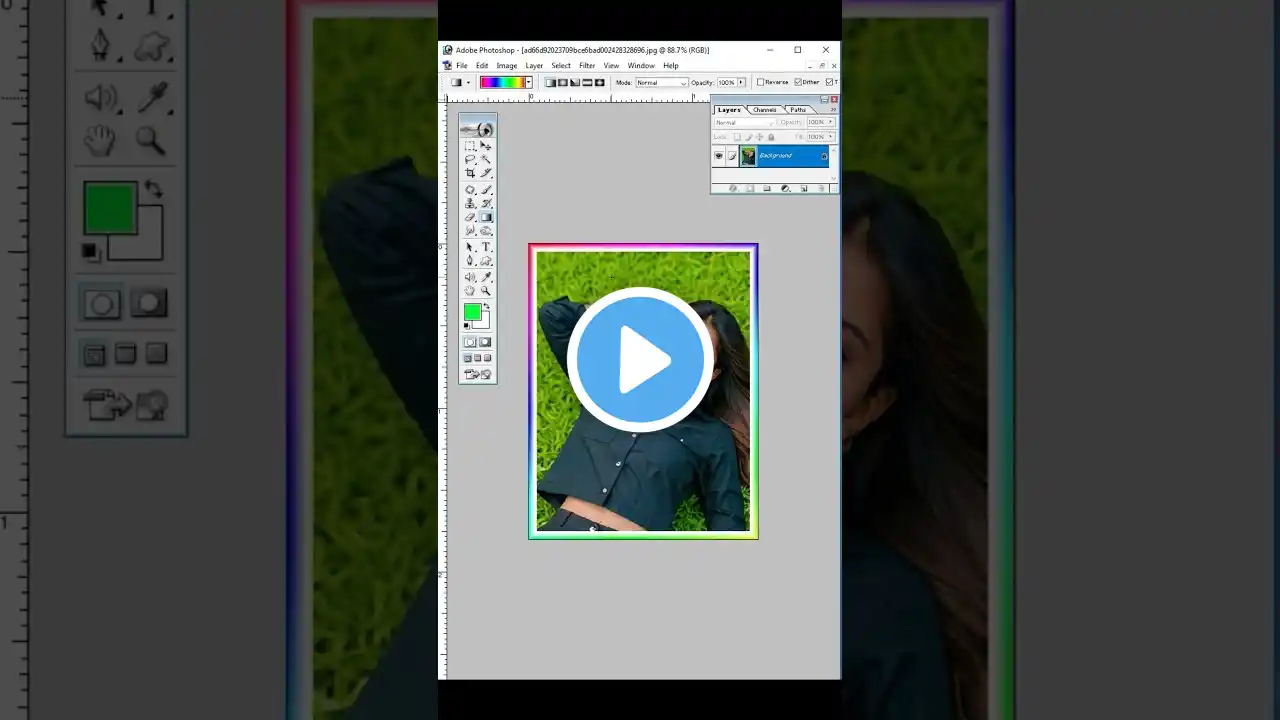Select the Crop tool
The height and width of the screenshot is (720, 1280).
470,173
